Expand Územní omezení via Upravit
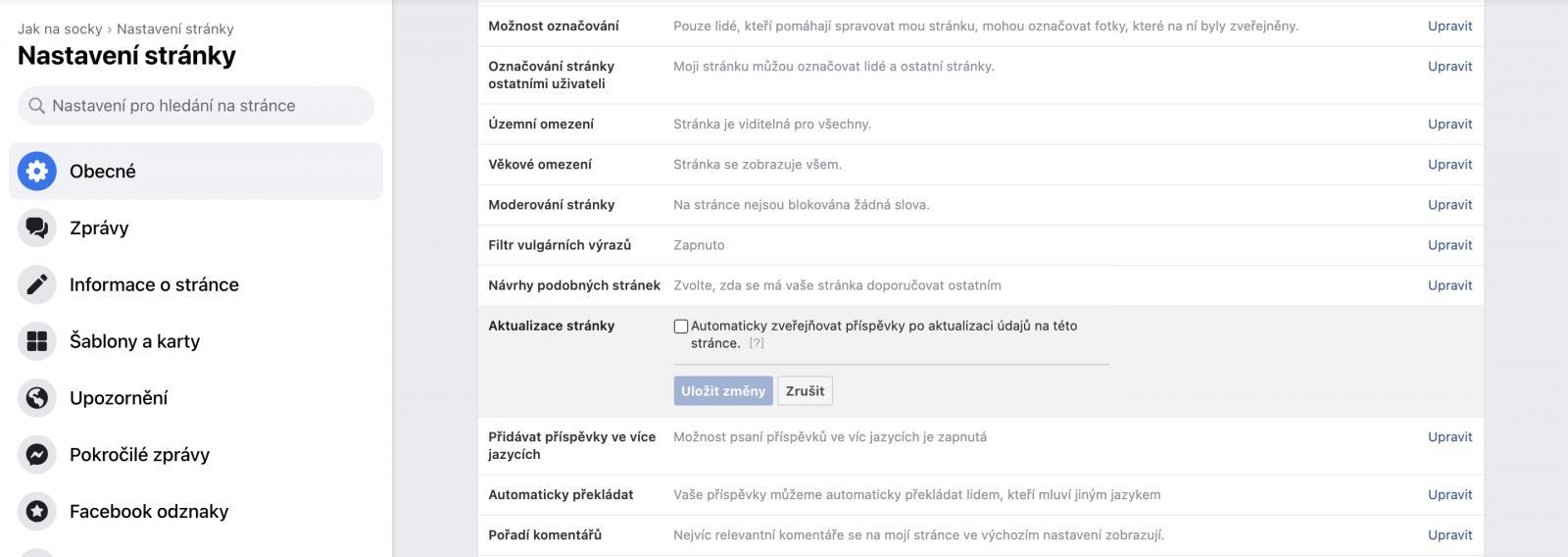 (1449, 125)
